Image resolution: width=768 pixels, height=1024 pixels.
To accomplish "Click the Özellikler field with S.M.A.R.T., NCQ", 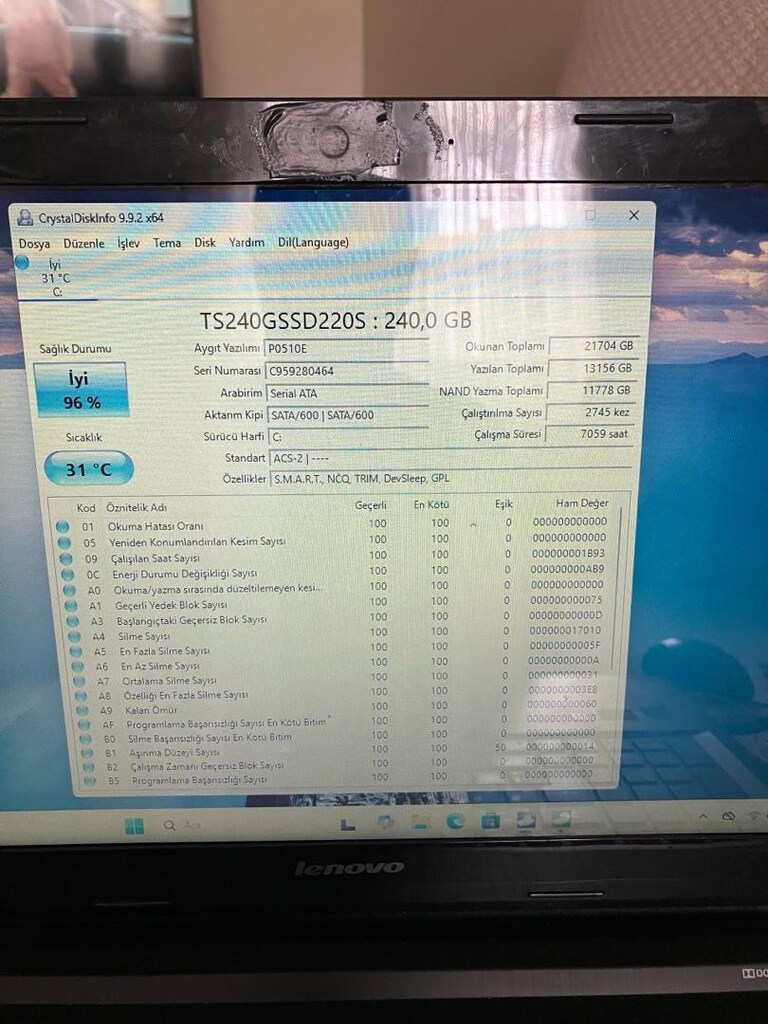I will point(451,479).
